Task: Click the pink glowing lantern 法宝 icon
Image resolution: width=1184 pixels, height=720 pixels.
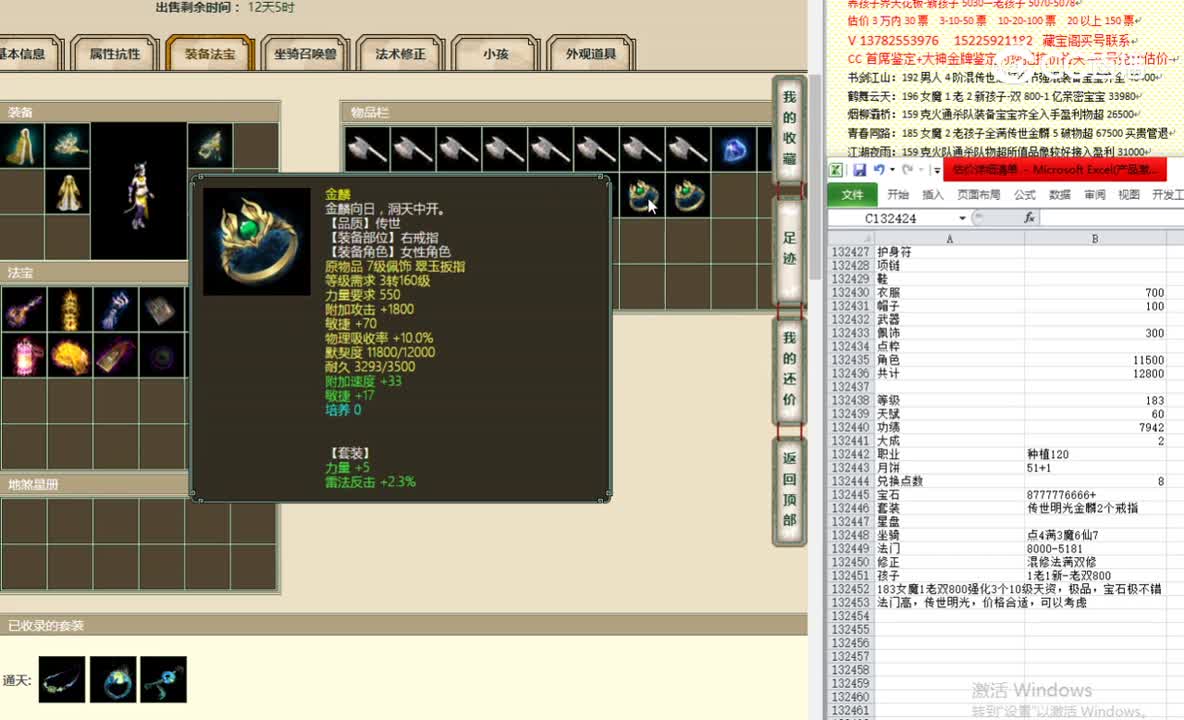Action: pos(23,355)
